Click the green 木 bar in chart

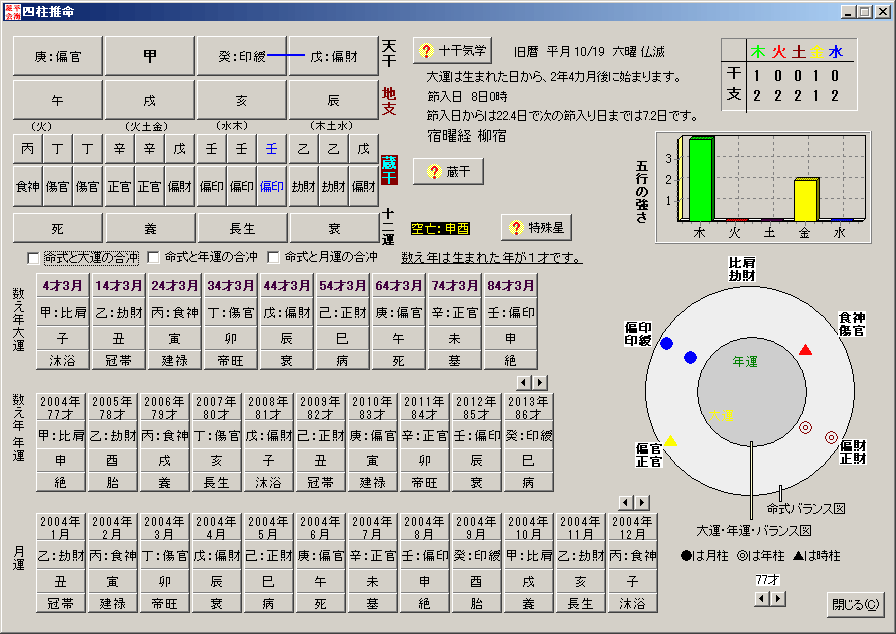click(701, 179)
